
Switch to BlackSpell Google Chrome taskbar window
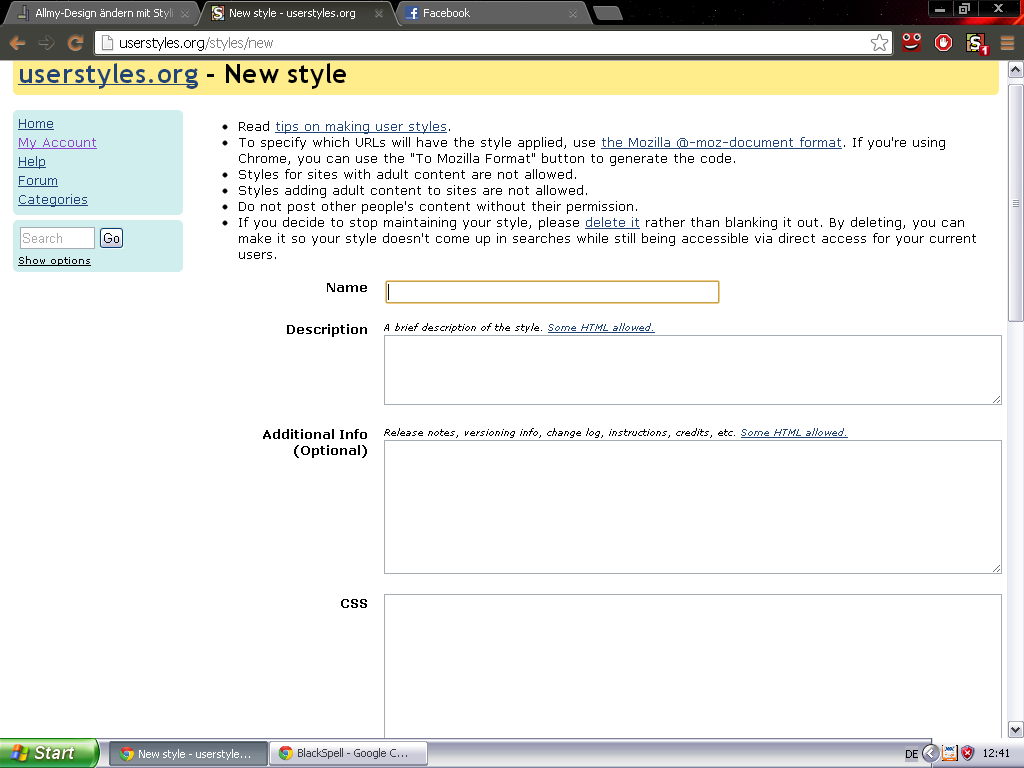click(348, 754)
